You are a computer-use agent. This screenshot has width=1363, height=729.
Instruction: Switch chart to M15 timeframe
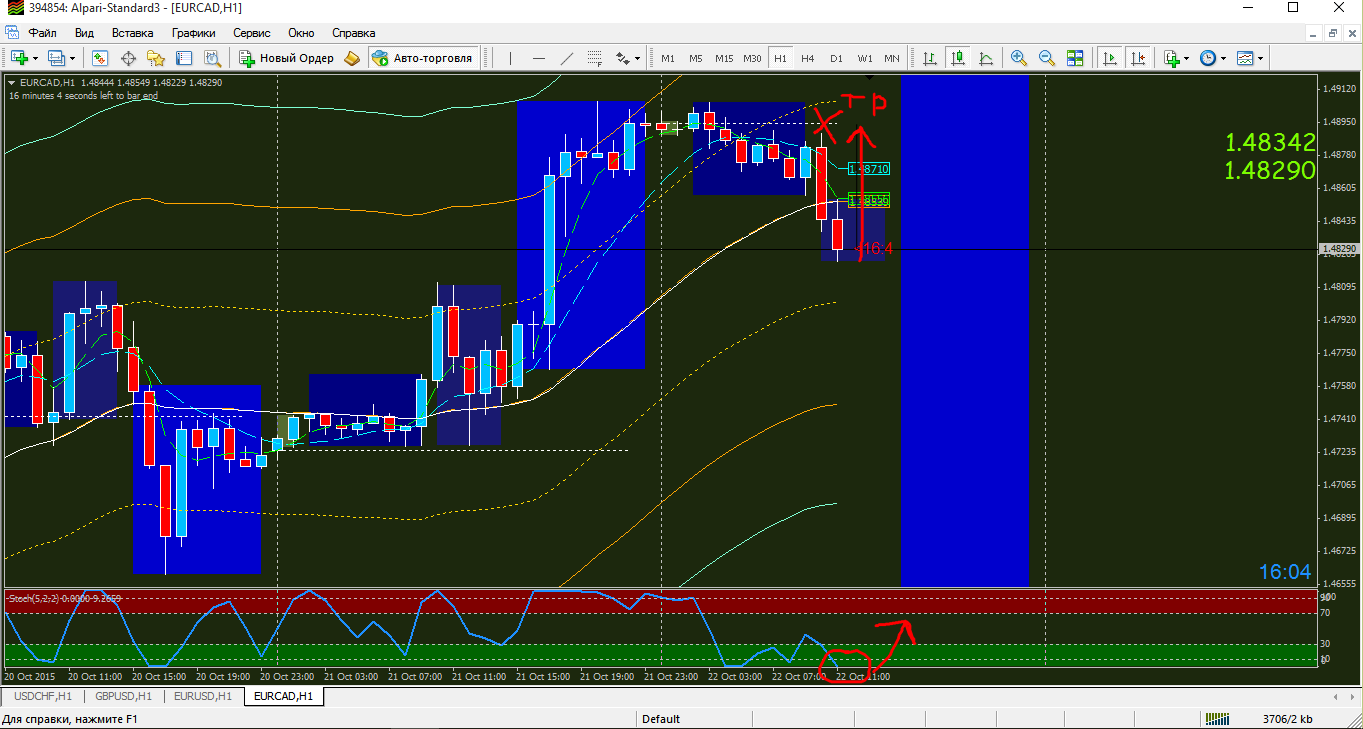point(724,58)
